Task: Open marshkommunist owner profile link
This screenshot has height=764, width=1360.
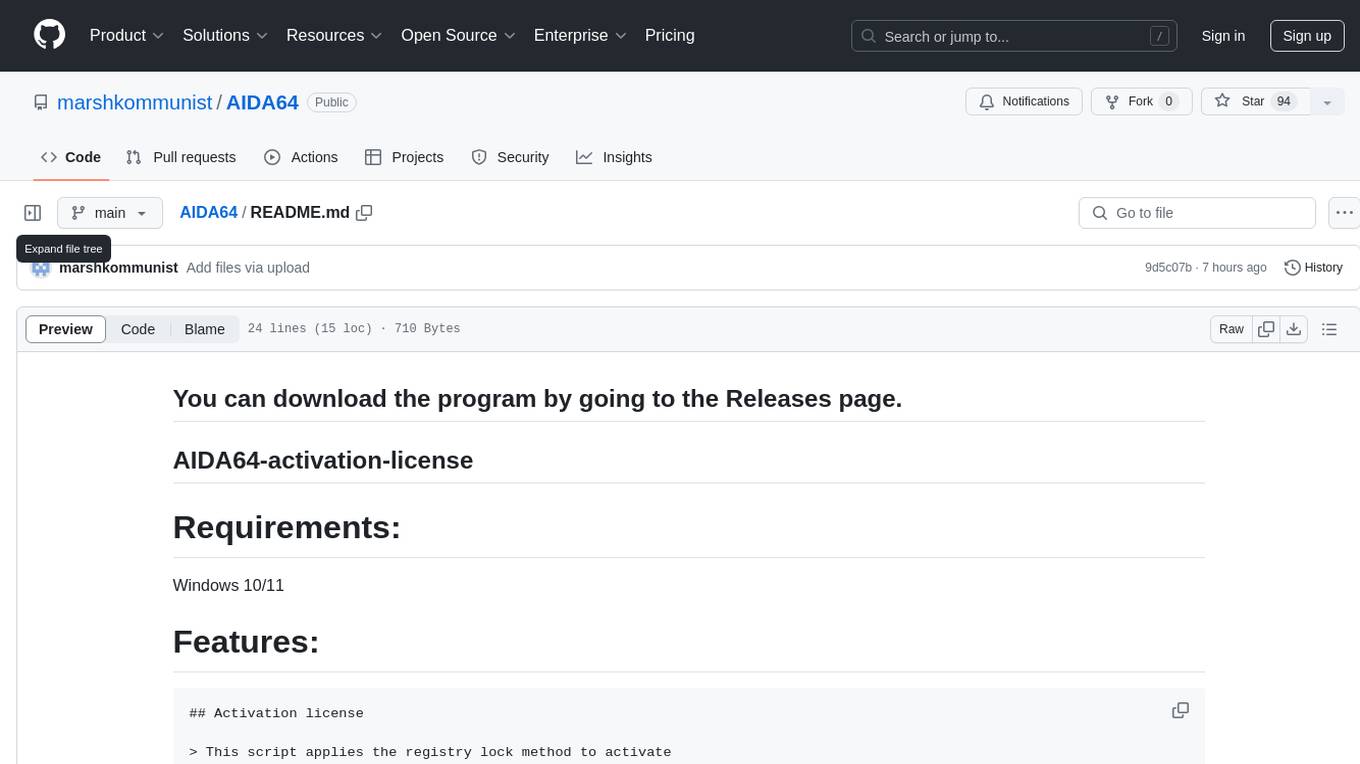Action: pos(135,102)
